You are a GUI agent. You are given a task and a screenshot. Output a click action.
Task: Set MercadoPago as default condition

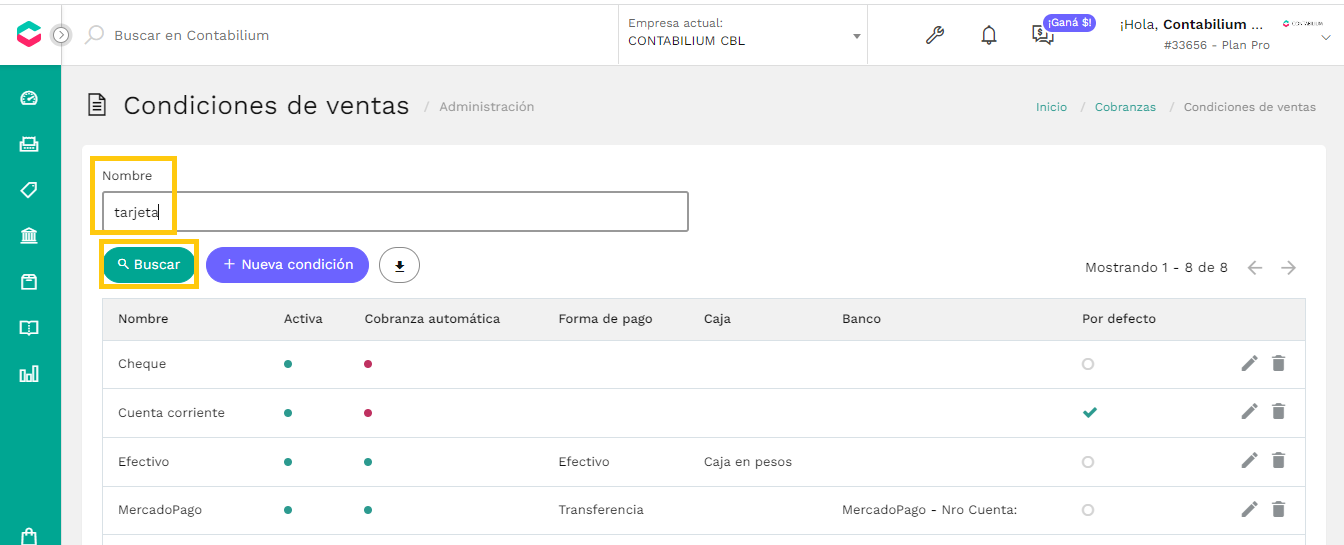pyautogui.click(x=1088, y=510)
